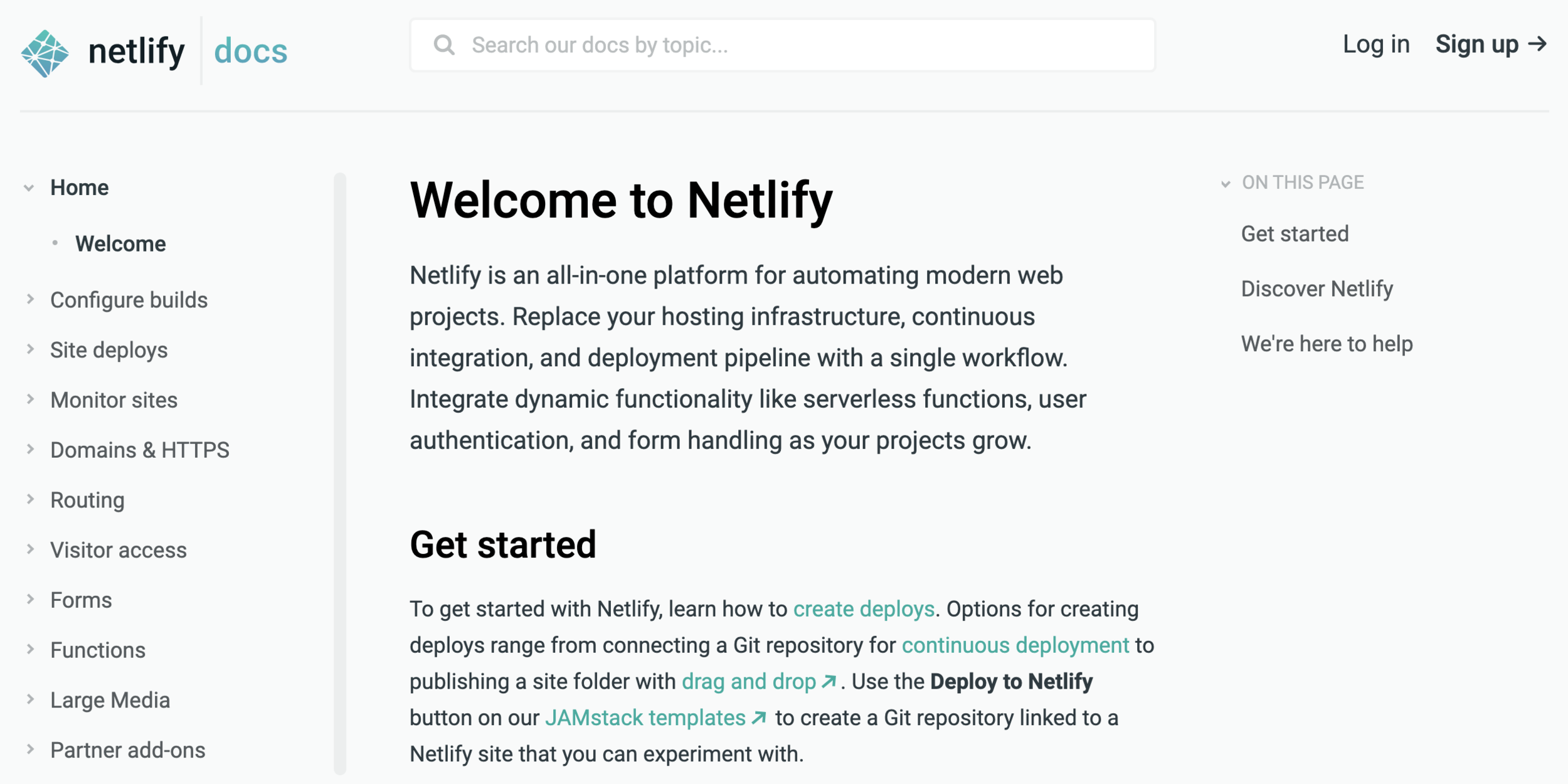Click external-link arrow after drag and drop
The height and width of the screenshot is (784, 1568).
point(829,681)
